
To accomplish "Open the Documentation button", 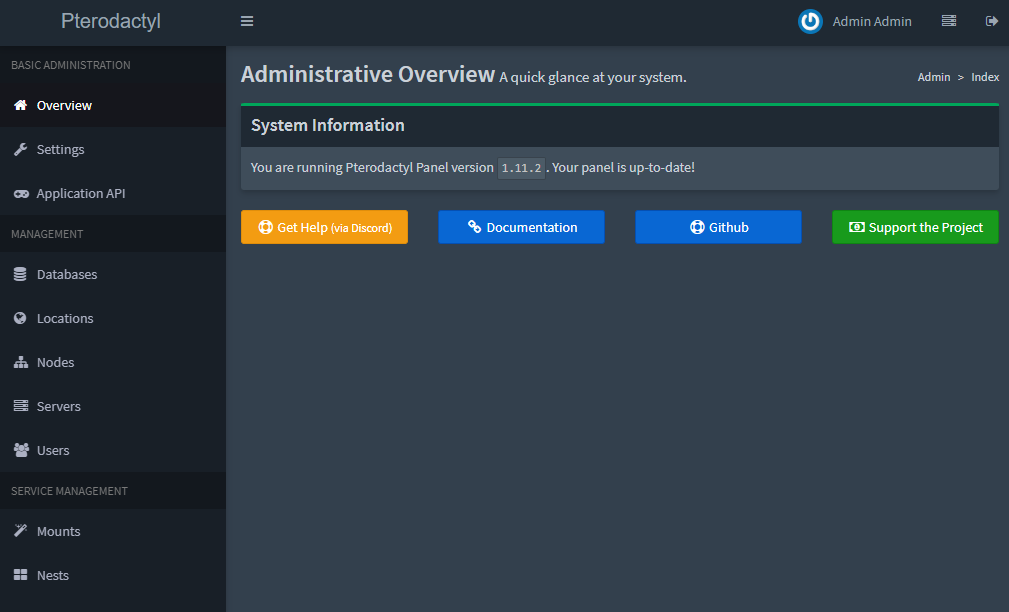I will 521,227.
